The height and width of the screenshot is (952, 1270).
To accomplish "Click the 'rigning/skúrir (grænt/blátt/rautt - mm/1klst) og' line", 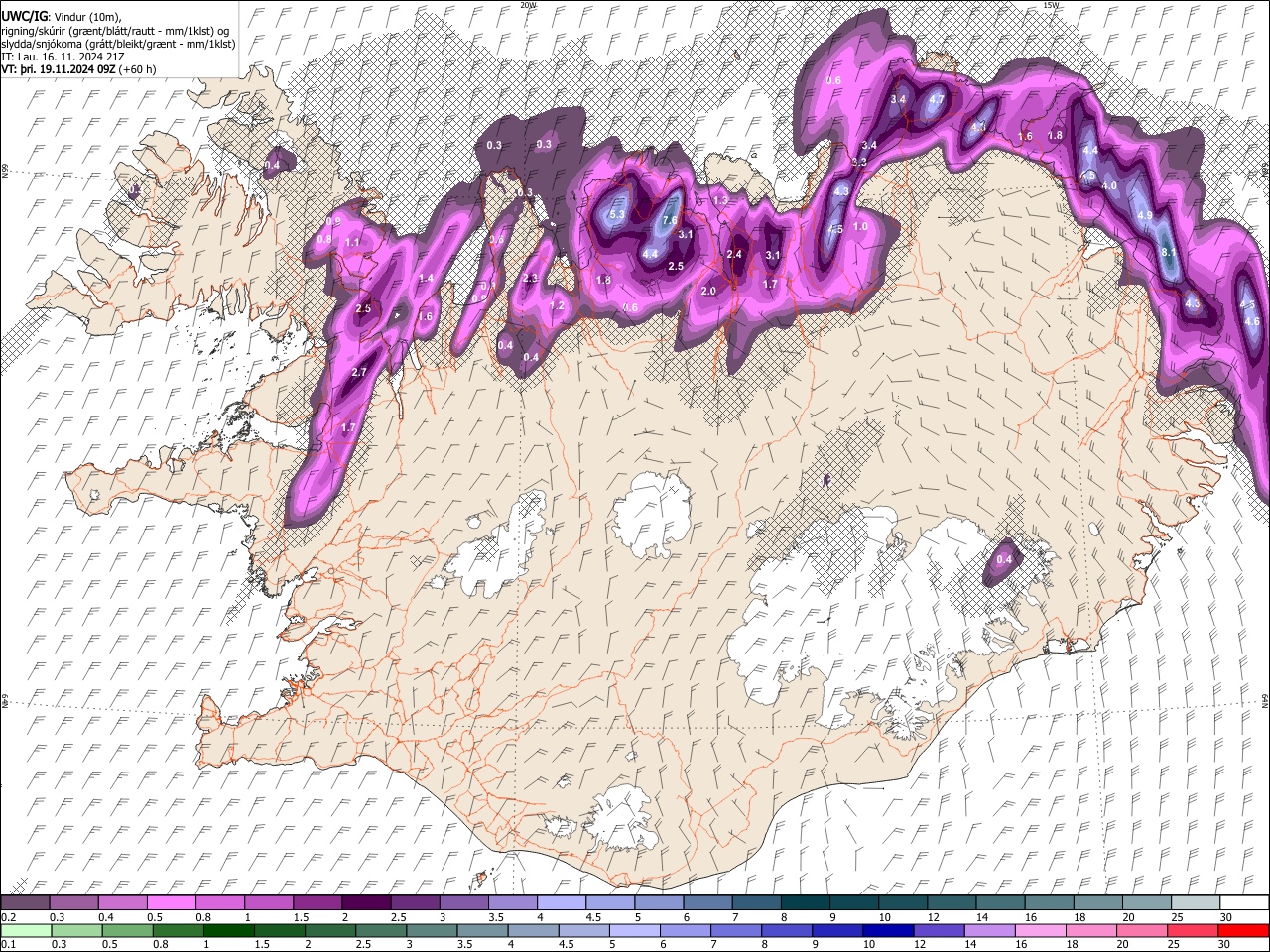I will [x=115, y=29].
